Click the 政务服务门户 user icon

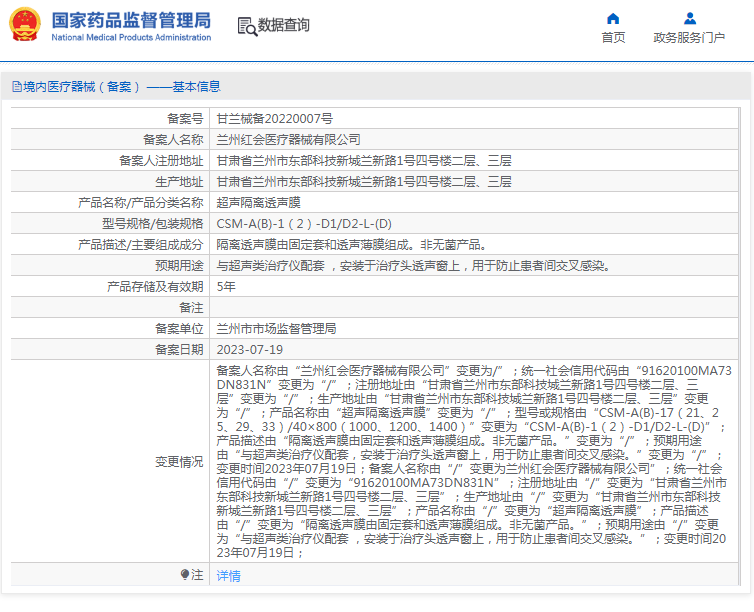[x=690, y=19]
